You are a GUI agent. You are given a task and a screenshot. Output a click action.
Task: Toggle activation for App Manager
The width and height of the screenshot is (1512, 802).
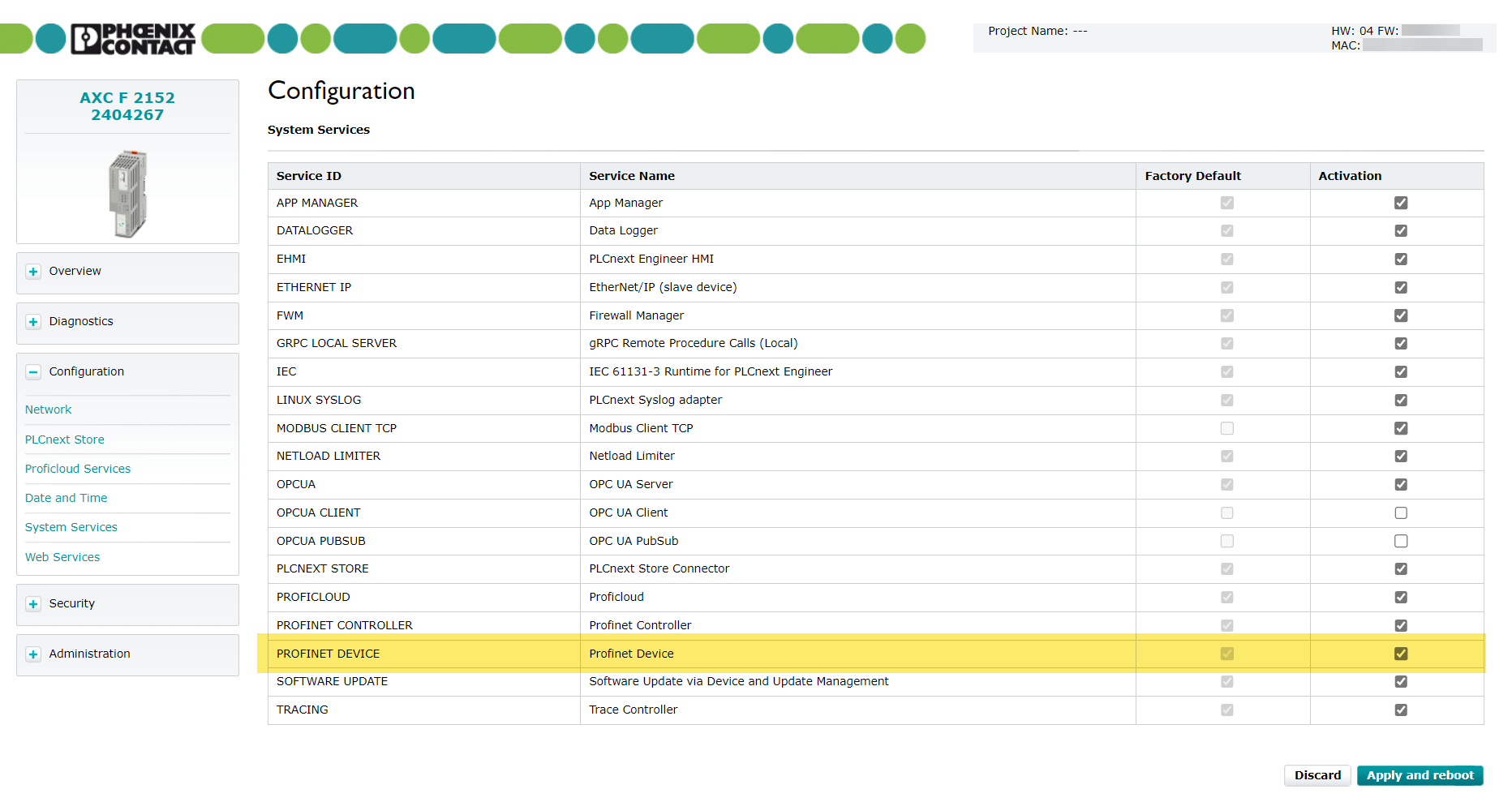[x=1401, y=203]
